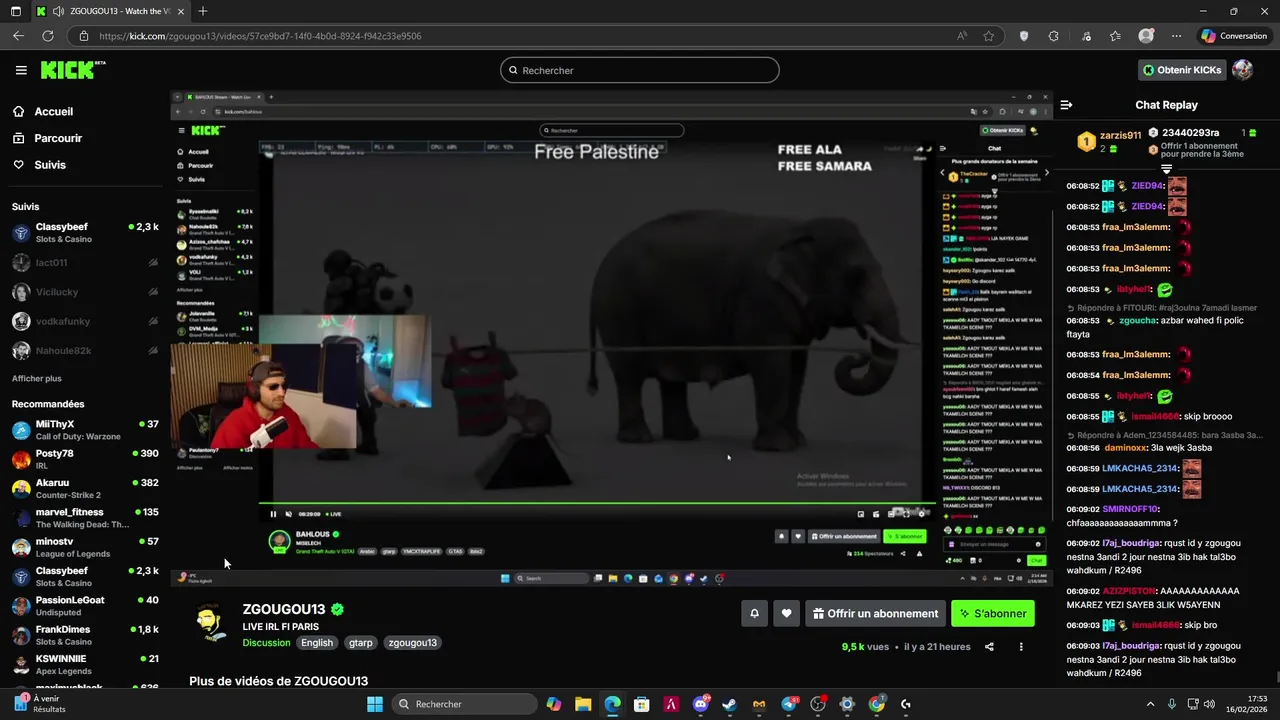Open recommended channel FrankDimes
Image resolution: width=1280 pixels, height=720 pixels.
(x=85, y=635)
